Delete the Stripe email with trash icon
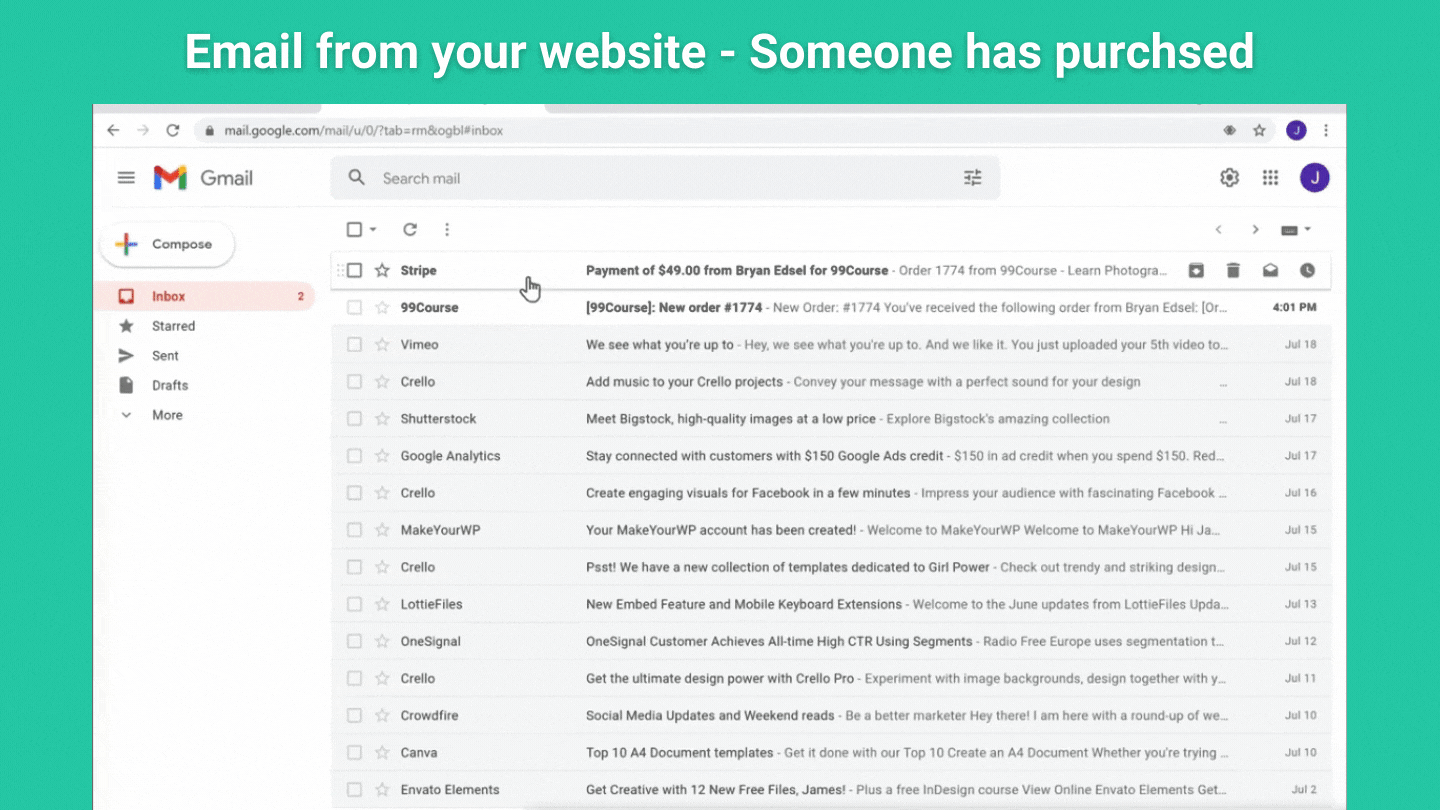The height and width of the screenshot is (810, 1440). point(1233,270)
